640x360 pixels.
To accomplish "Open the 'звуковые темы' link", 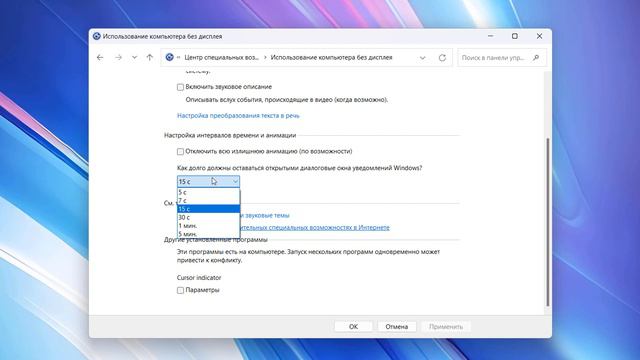I will click(265, 215).
